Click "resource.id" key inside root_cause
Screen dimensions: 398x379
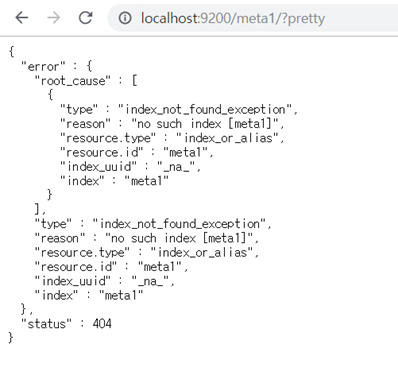101,153
